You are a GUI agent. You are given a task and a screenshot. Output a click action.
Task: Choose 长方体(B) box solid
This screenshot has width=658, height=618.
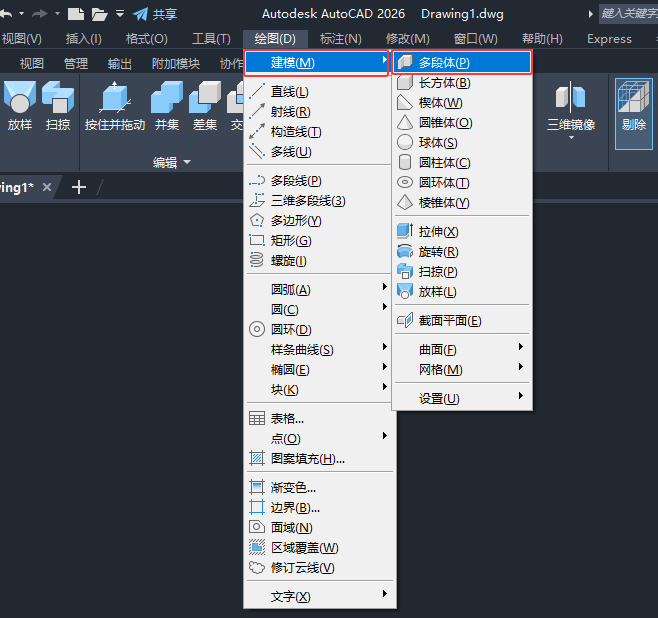point(462,83)
